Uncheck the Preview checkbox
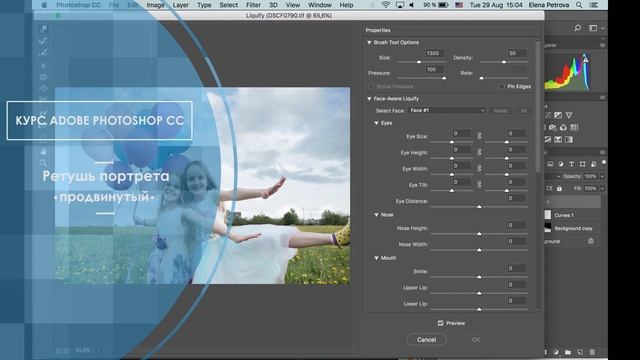 tap(440, 323)
